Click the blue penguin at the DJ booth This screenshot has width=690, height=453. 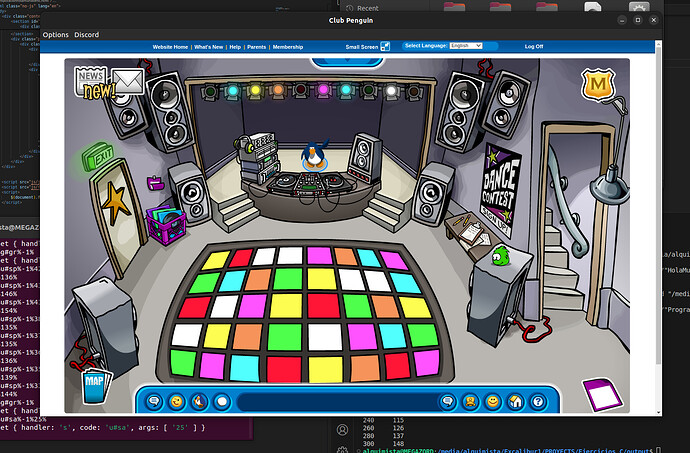314,155
